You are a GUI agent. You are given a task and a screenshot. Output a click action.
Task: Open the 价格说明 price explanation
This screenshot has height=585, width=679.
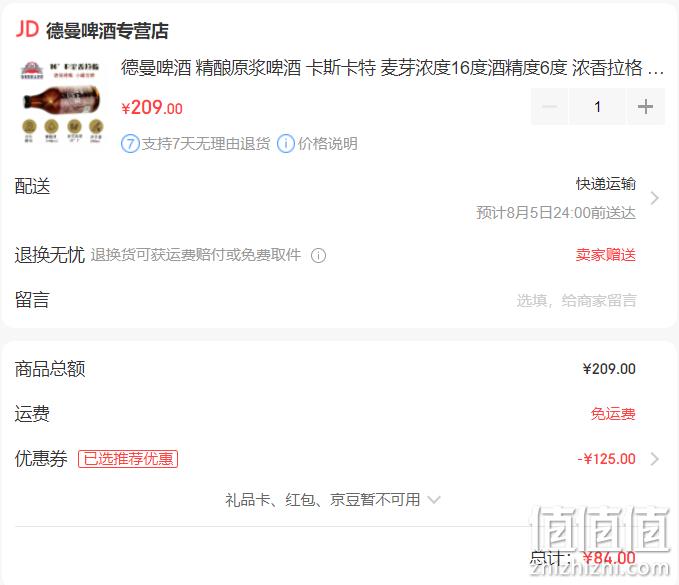pyautogui.click(x=327, y=143)
